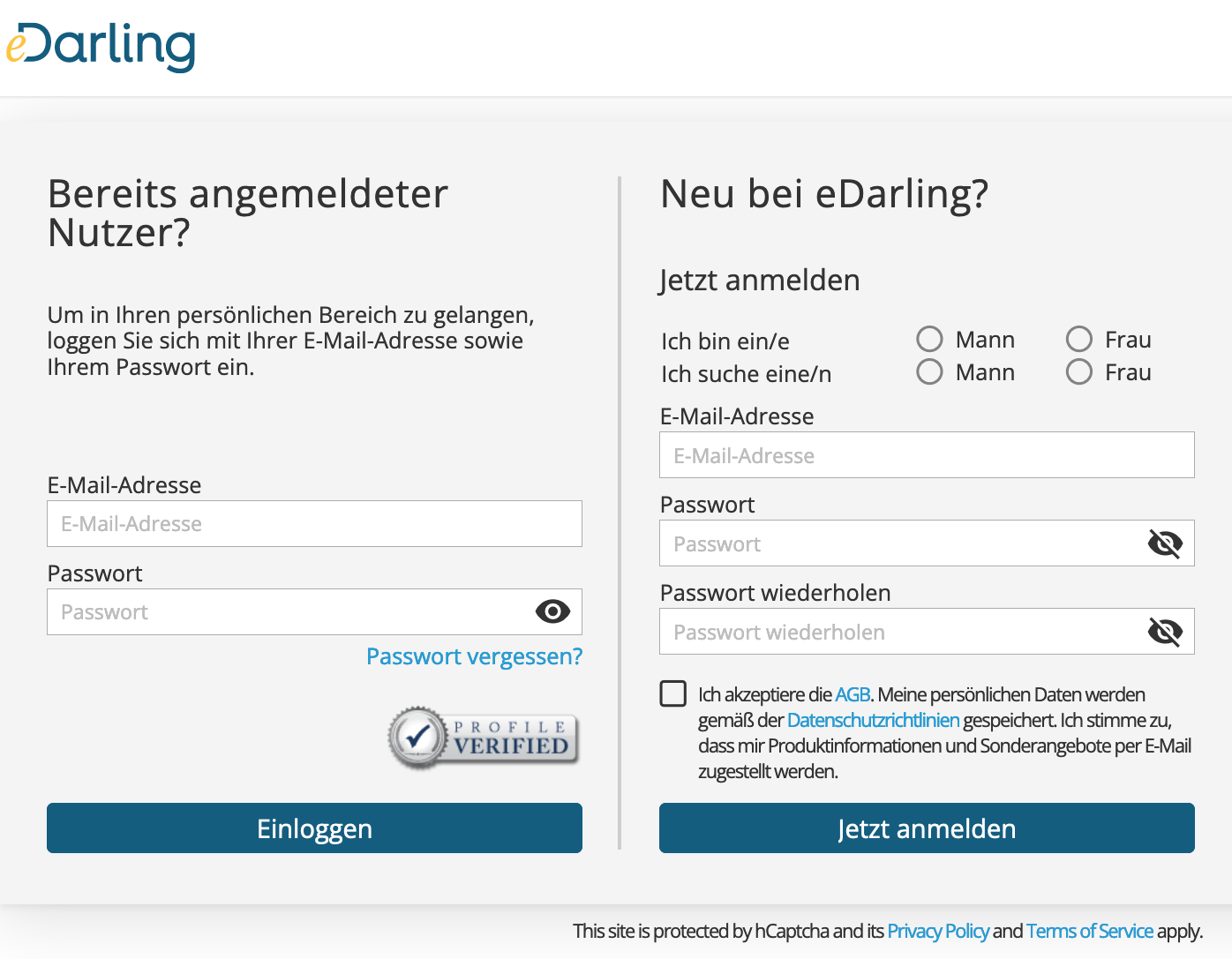Focus the registration E-Mail-Adresse field

(x=927, y=455)
